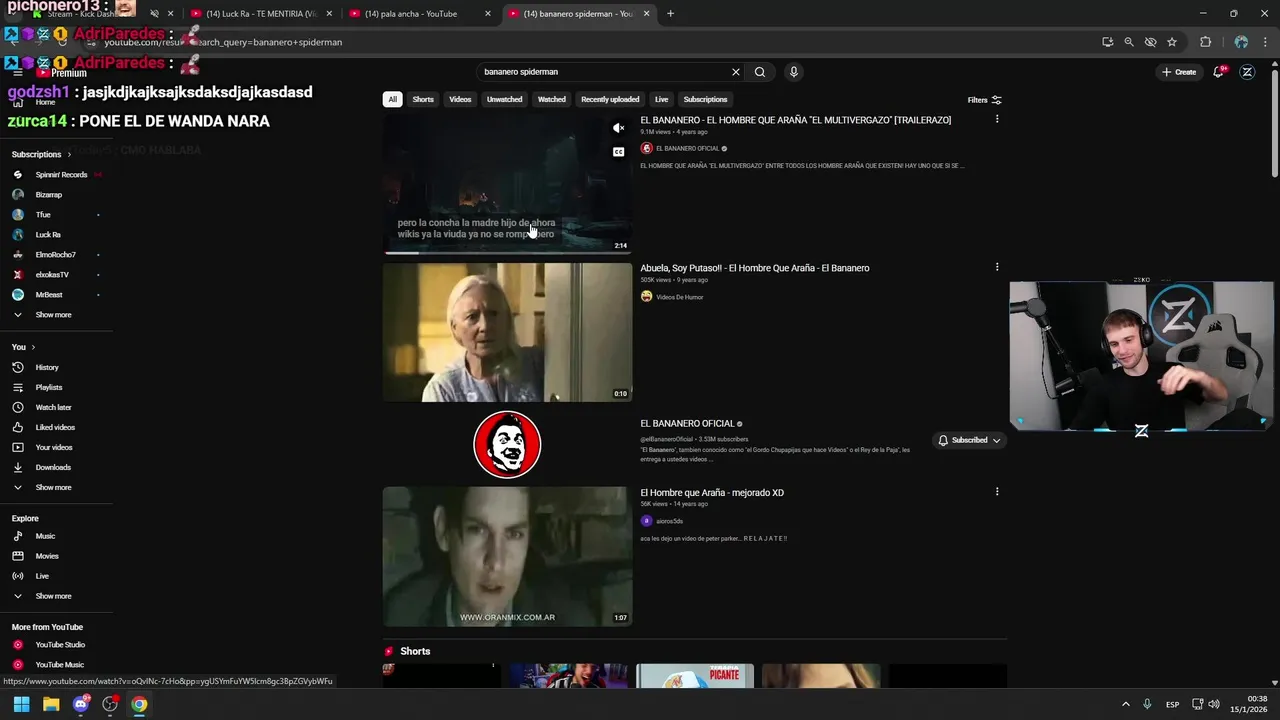Open the EL BANANERO OFICIAL channel name
Viewport: 1280px width, 720px height.
tap(687, 424)
